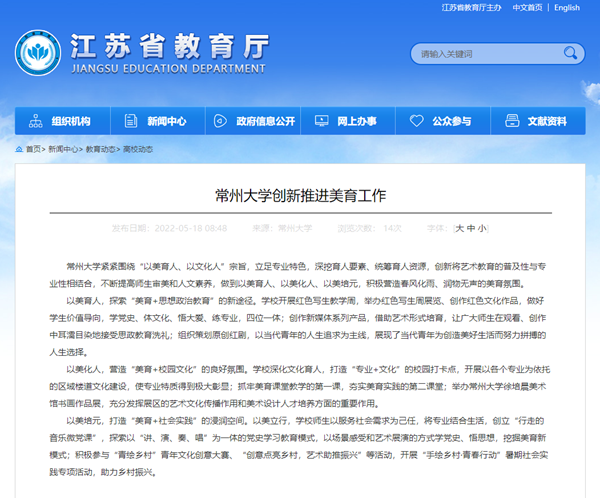Click the 网上办事 monitor icon

[x=321, y=122]
